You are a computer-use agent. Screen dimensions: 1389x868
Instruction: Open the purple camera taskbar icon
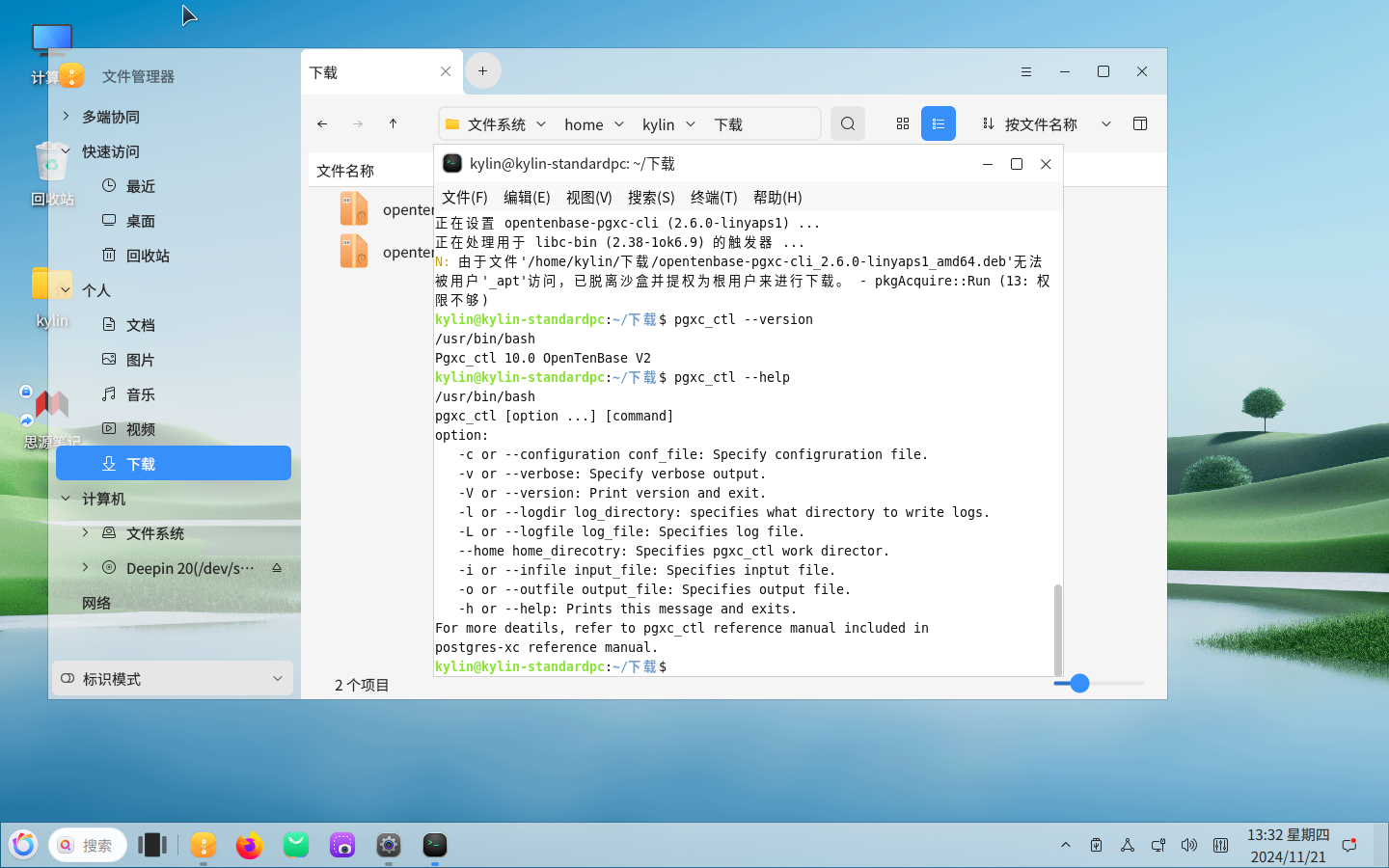coord(342,845)
